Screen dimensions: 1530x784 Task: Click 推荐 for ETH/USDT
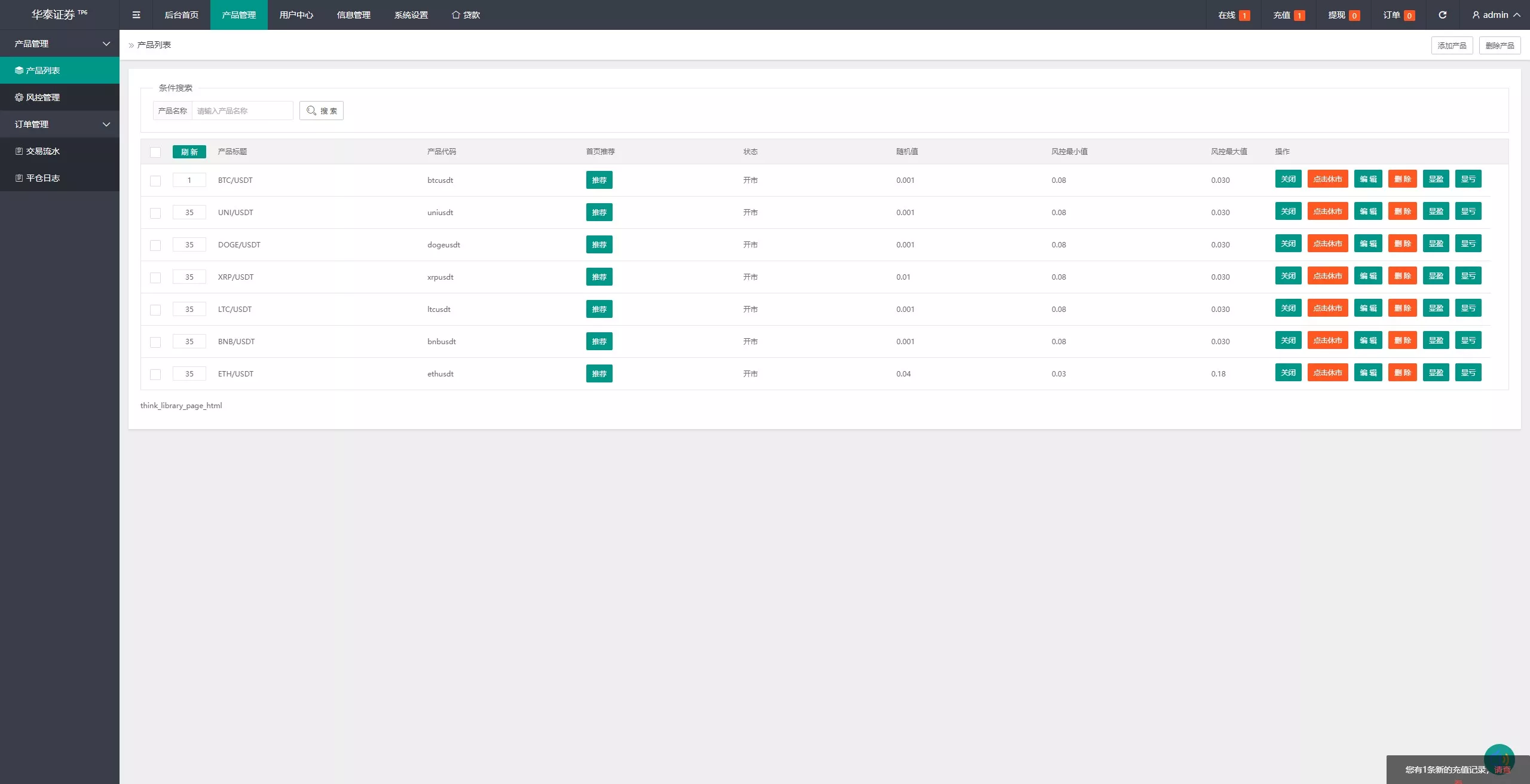[599, 373]
